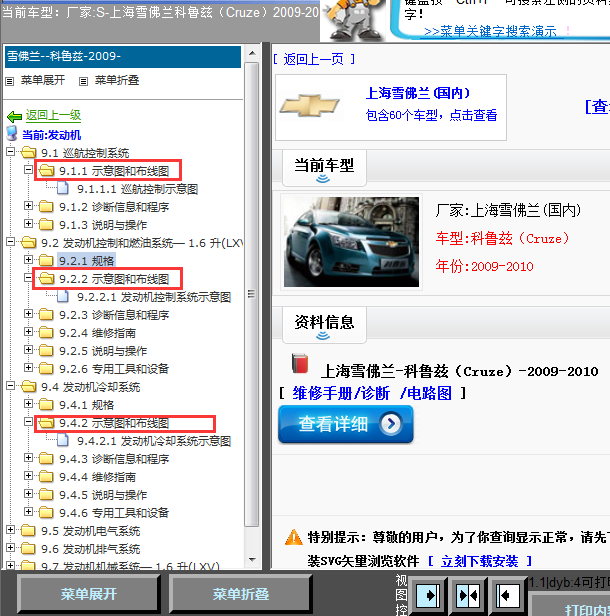
Task: Expand 9.1.3 说明与操作 folder
Action: (28, 224)
